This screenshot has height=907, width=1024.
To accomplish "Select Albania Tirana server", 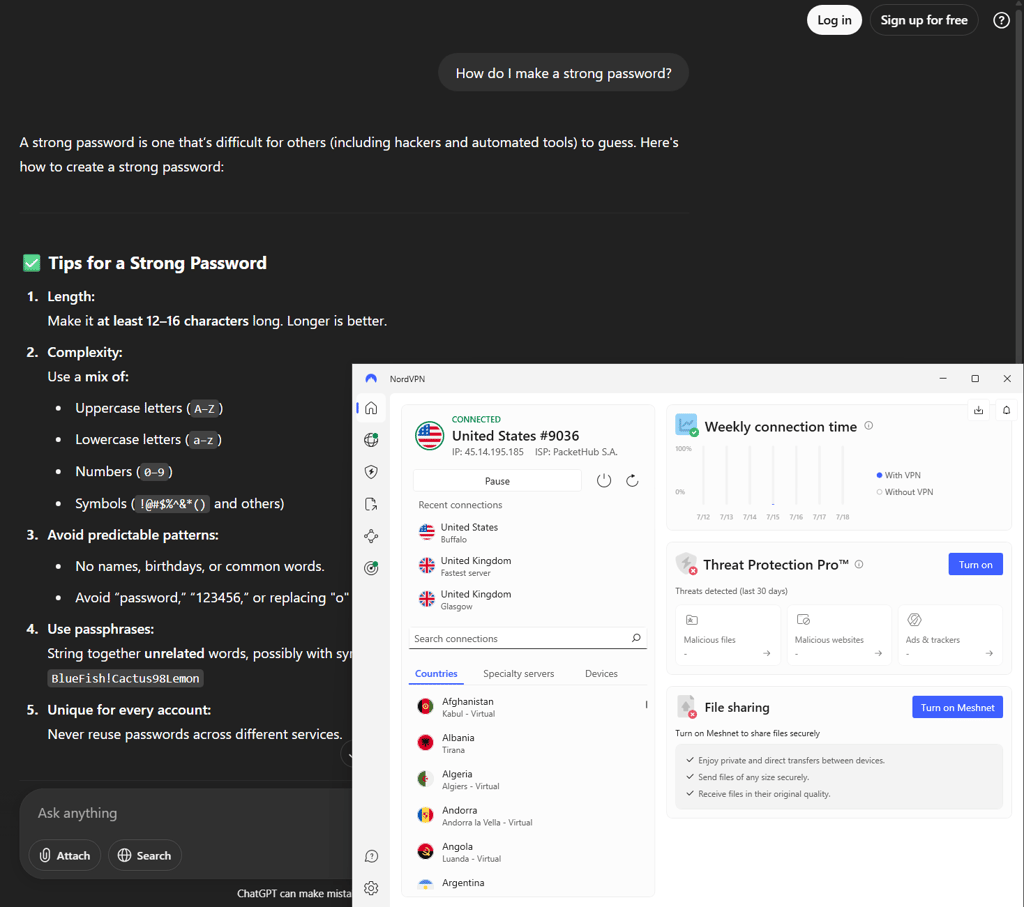I will (x=528, y=743).
